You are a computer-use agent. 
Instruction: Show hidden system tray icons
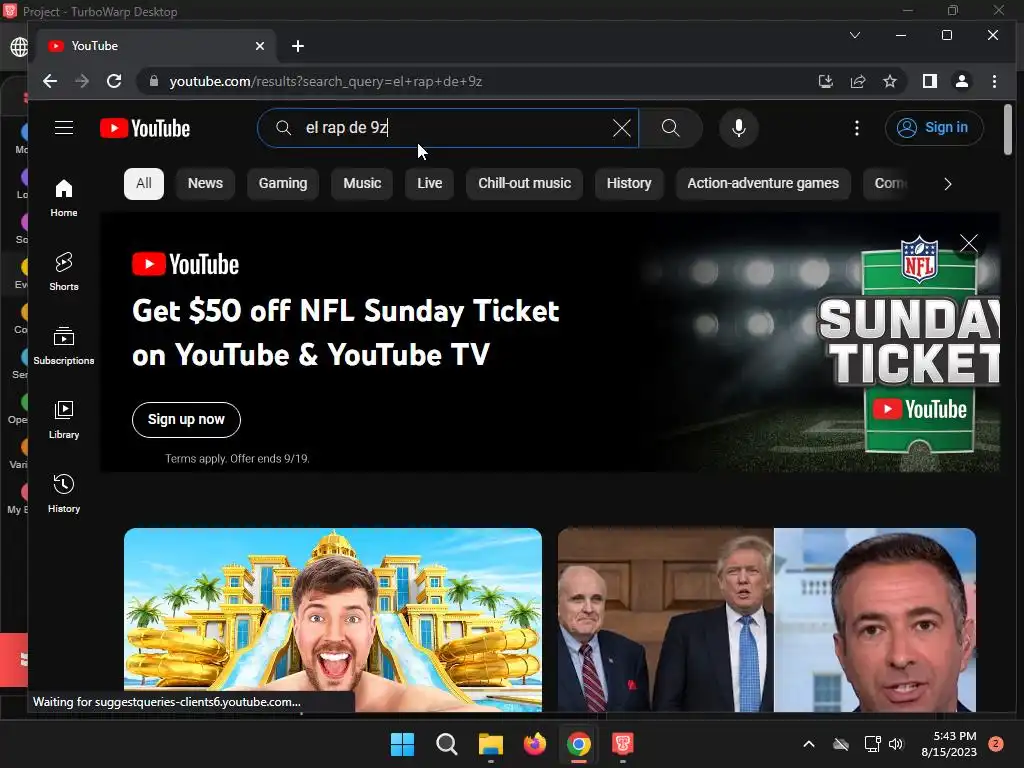[x=808, y=744]
